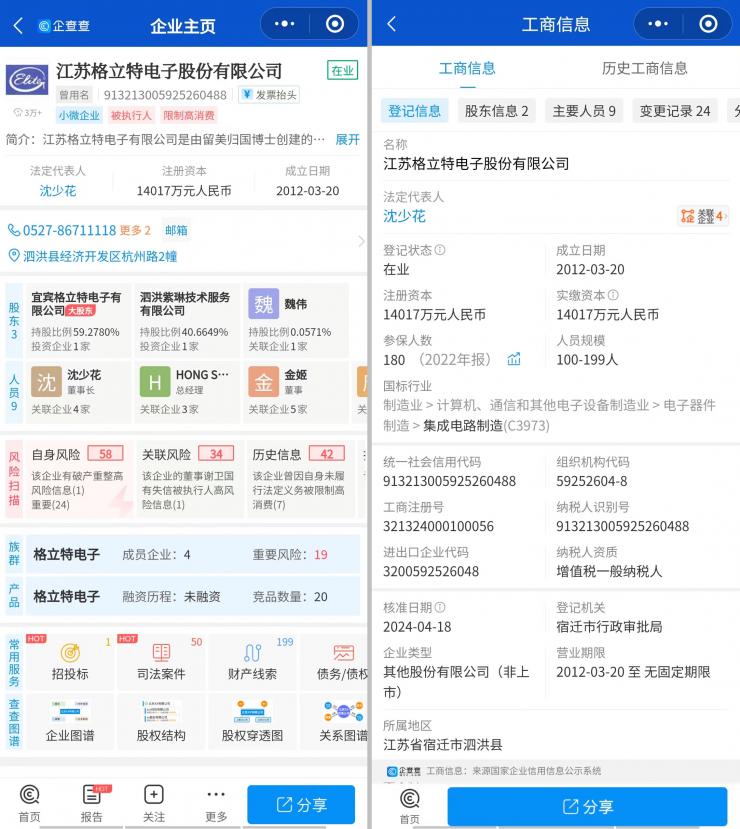
Task: Open the 股权穿透图 diagram
Action: [252, 722]
